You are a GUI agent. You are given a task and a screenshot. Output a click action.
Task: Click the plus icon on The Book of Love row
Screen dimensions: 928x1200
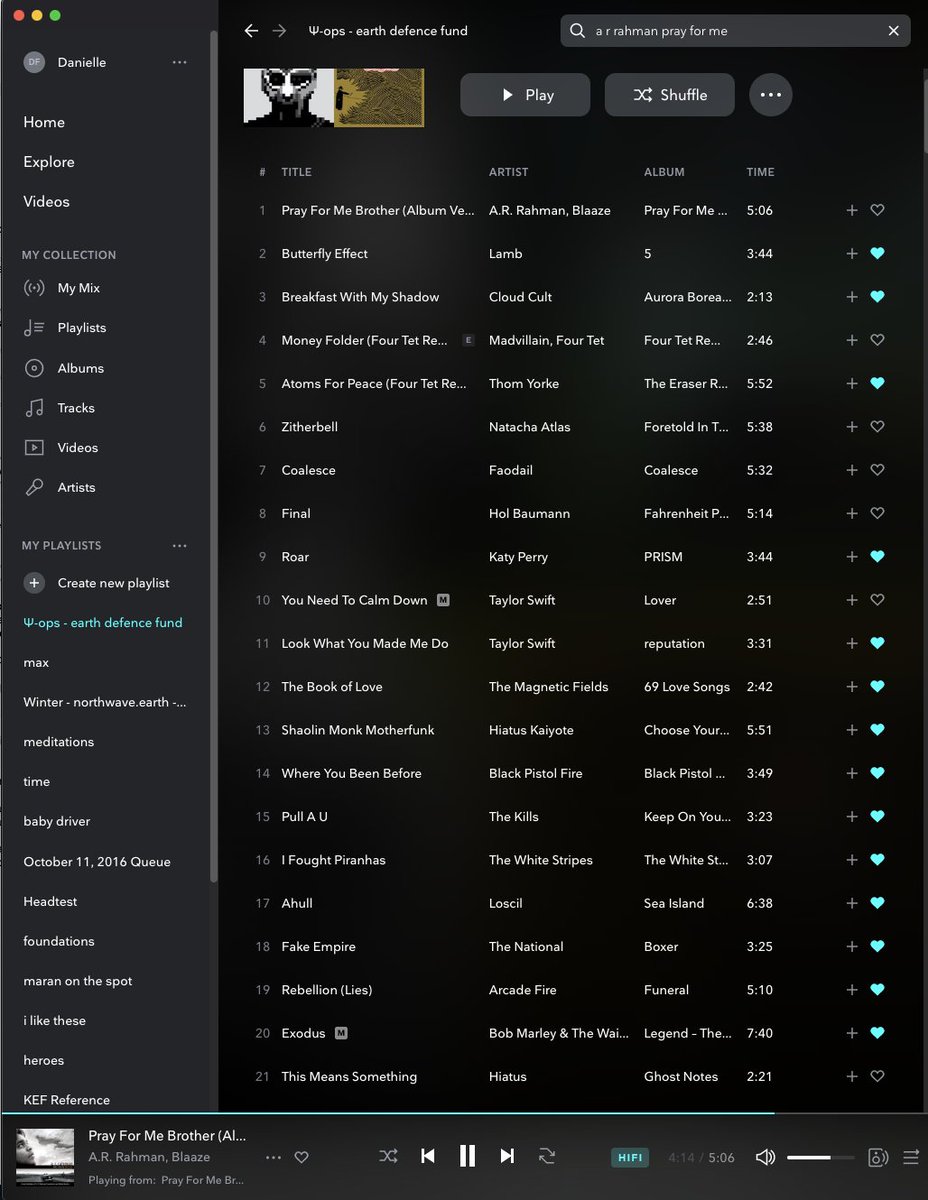pyautogui.click(x=852, y=687)
